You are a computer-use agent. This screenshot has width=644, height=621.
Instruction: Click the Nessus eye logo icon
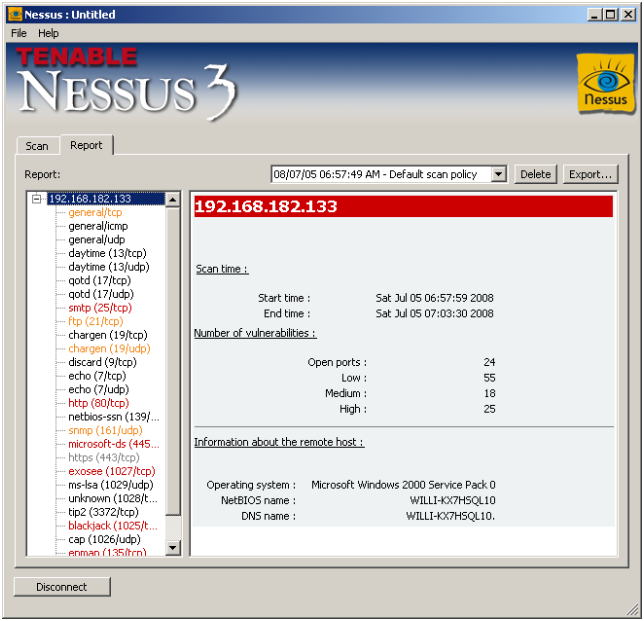coord(606,83)
